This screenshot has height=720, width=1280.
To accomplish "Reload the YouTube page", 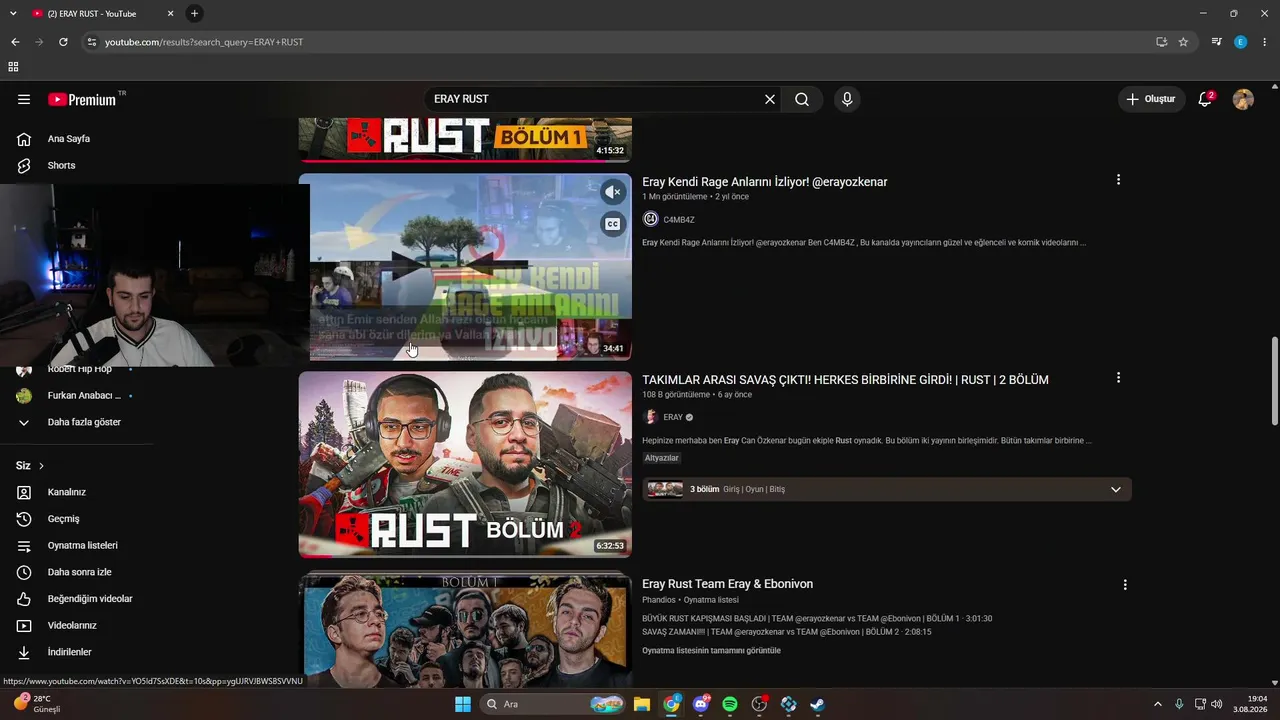I will tap(63, 42).
